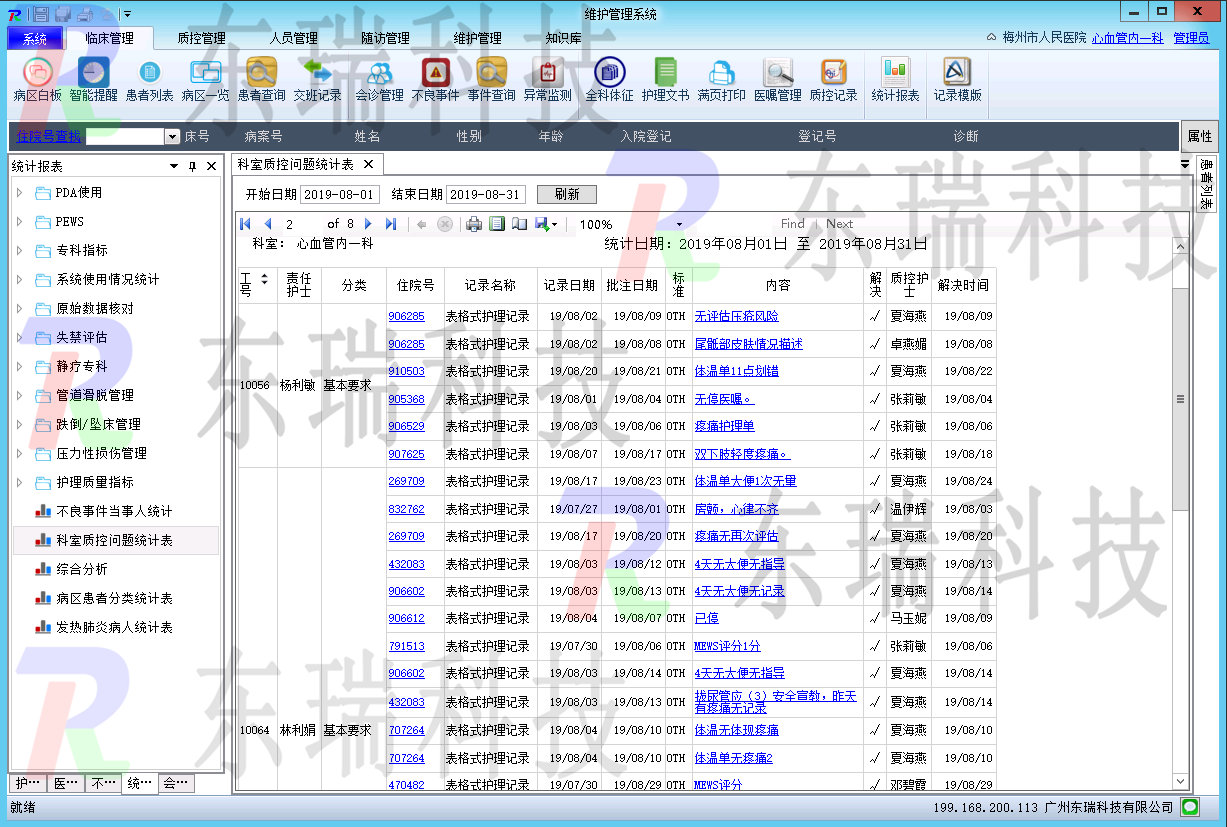Switch to the 系统 menu
1227x827 pixels.
(35, 38)
